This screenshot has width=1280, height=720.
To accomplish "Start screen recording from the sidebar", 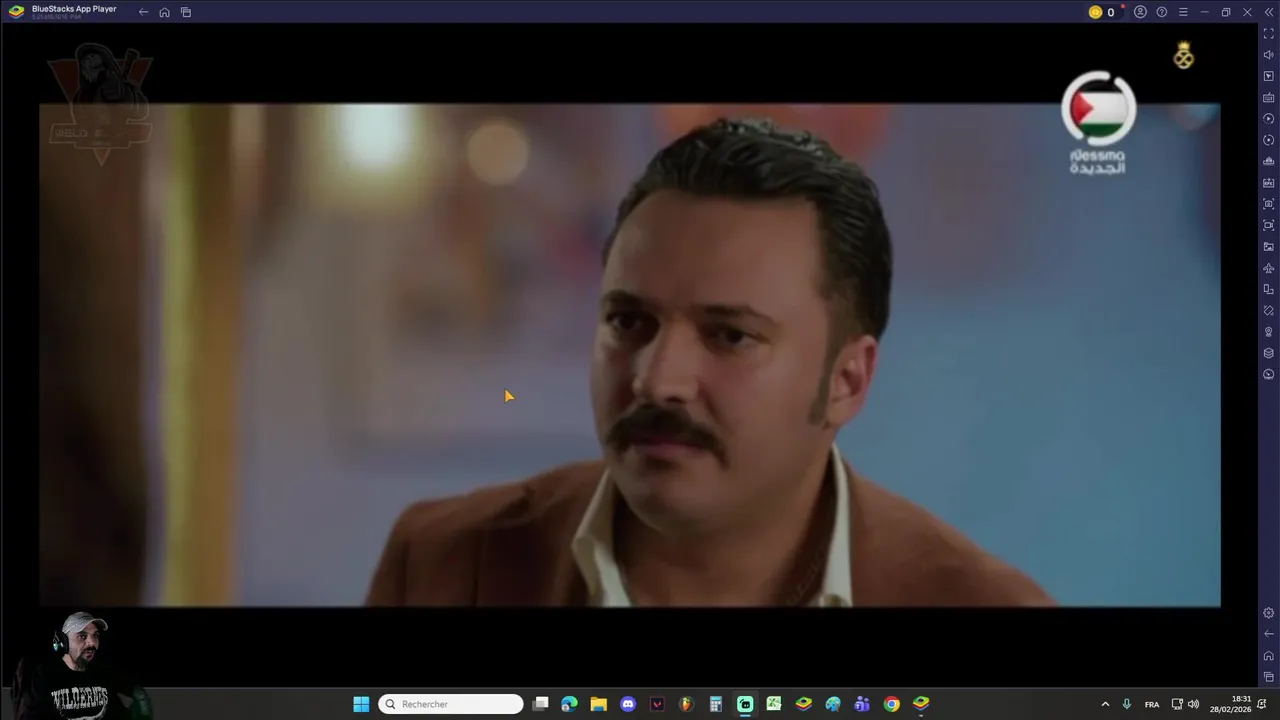I will [x=1269, y=225].
